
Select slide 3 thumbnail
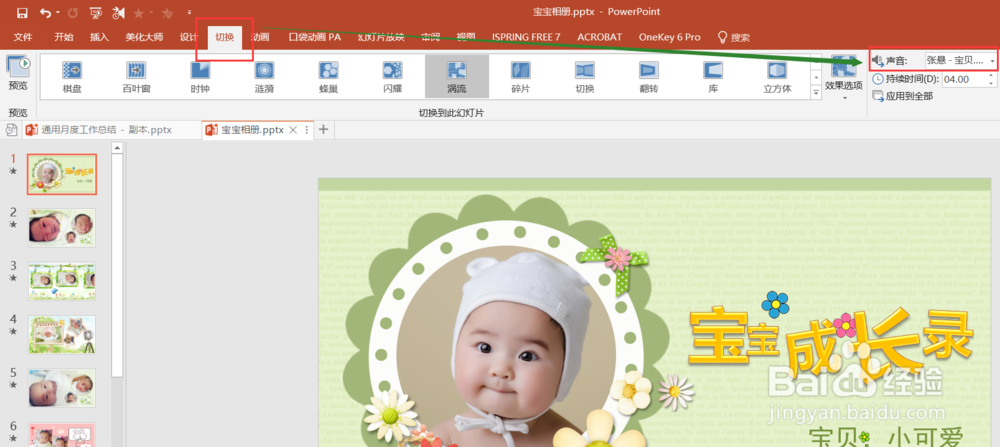(62, 281)
